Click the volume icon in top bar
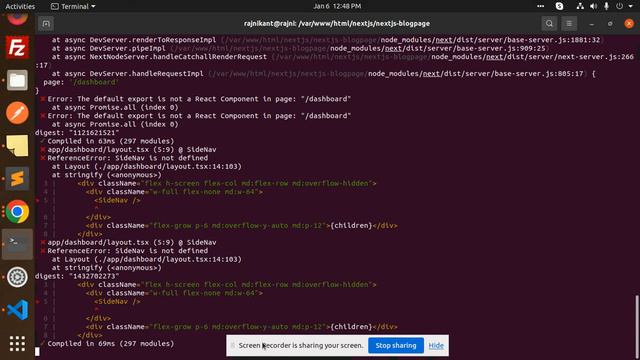This screenshot has width=640, height=360. click(x=593, y=6)
